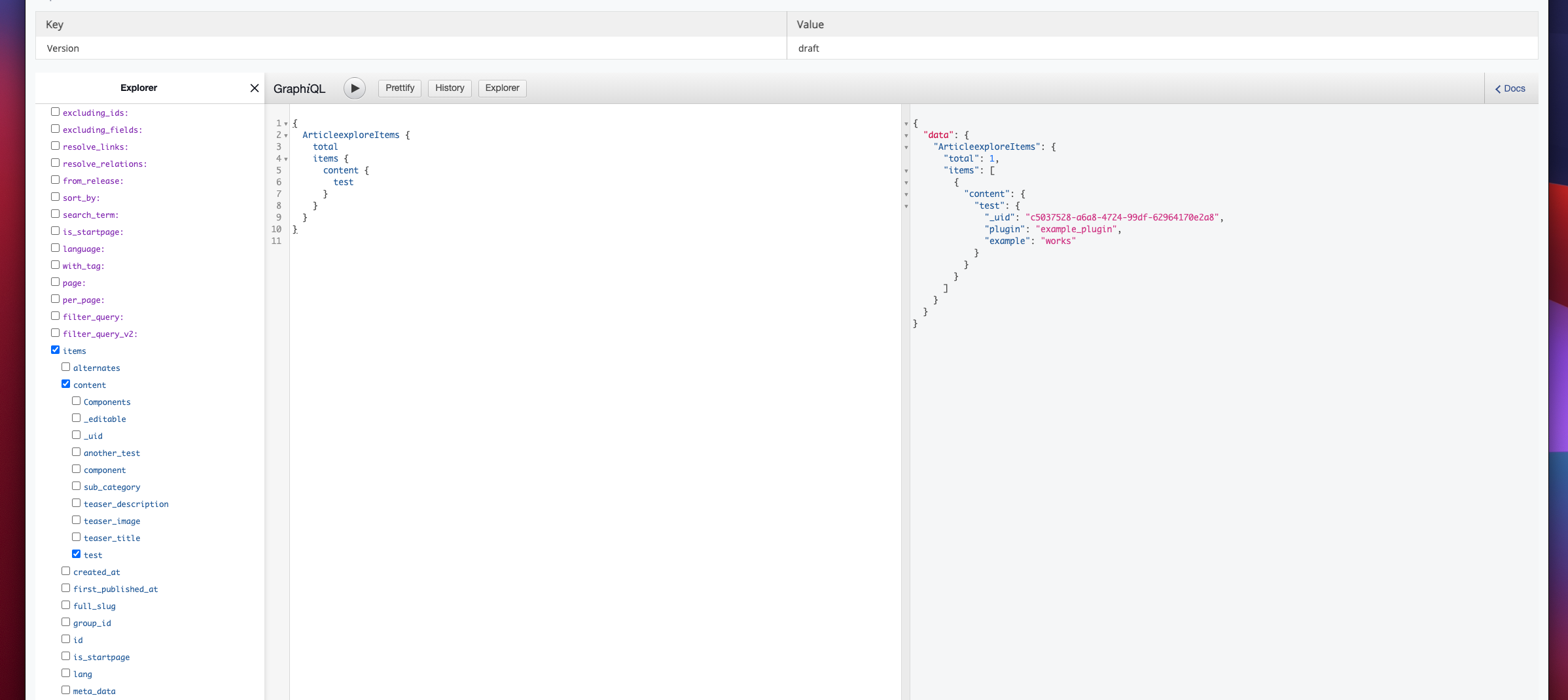Click the GraphiQL logo

pyautogui.click(x=299, y=88)
